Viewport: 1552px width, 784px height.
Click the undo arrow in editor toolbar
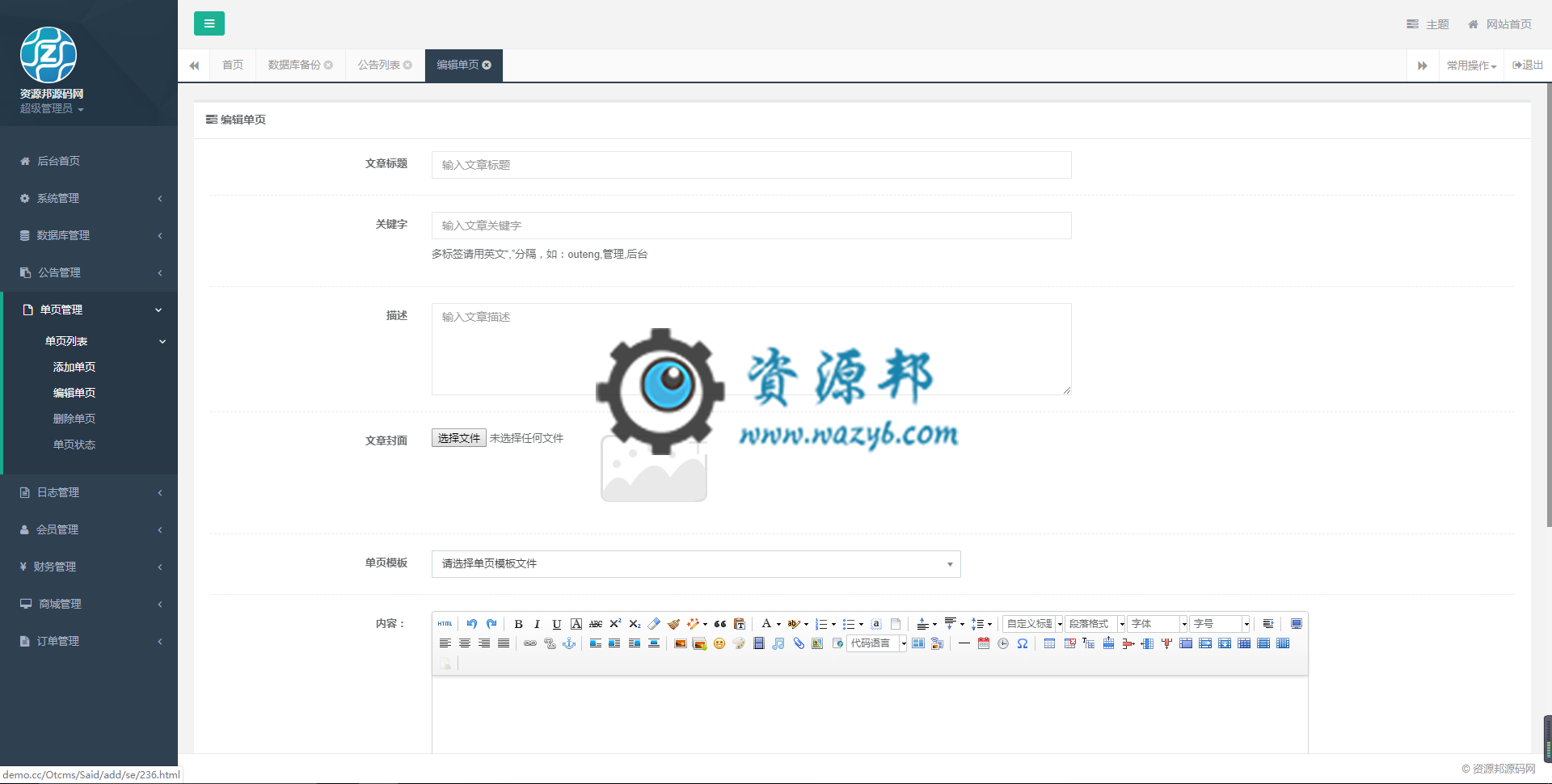(x=472, y=624)
